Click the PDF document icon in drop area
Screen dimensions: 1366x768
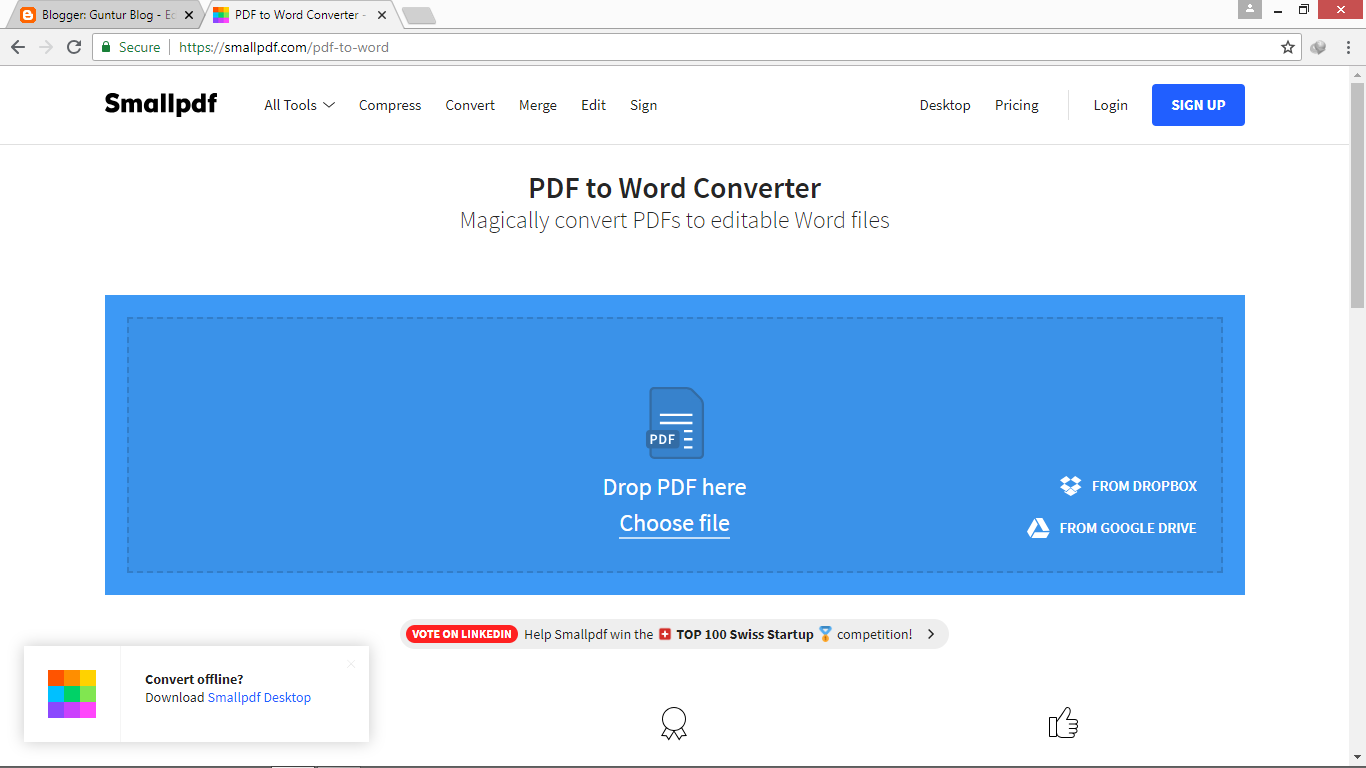675,423
